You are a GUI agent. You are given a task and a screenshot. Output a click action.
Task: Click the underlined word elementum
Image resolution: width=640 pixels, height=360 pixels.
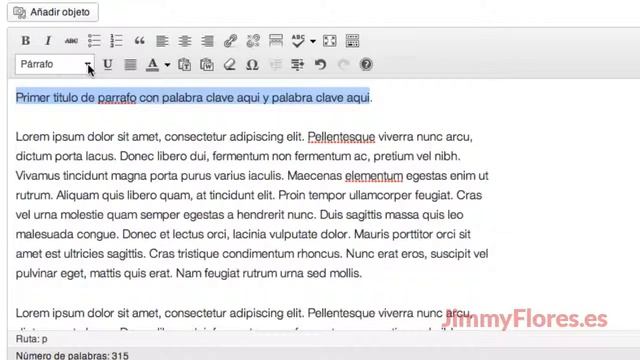pyautogui.click(x=374, y=176)
